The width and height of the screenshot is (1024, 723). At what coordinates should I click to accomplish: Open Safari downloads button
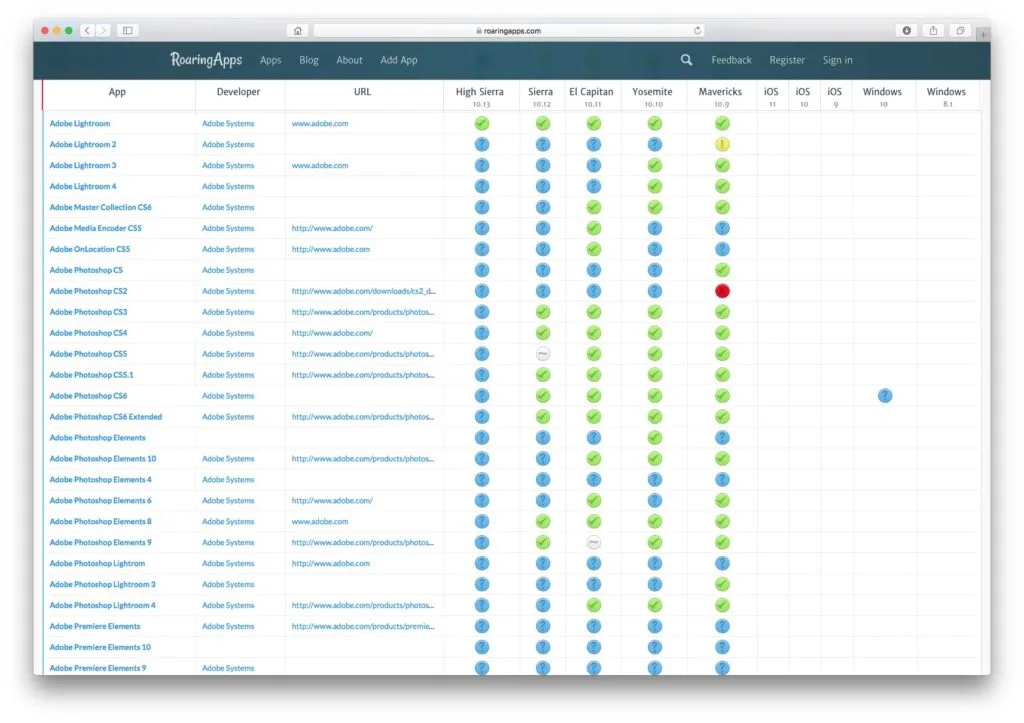(x=906, y=30)
